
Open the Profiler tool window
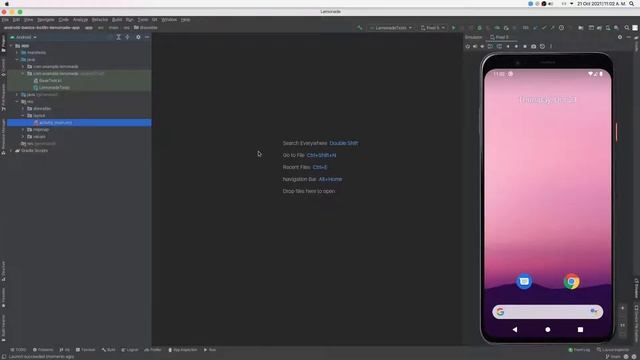(153, 350)
